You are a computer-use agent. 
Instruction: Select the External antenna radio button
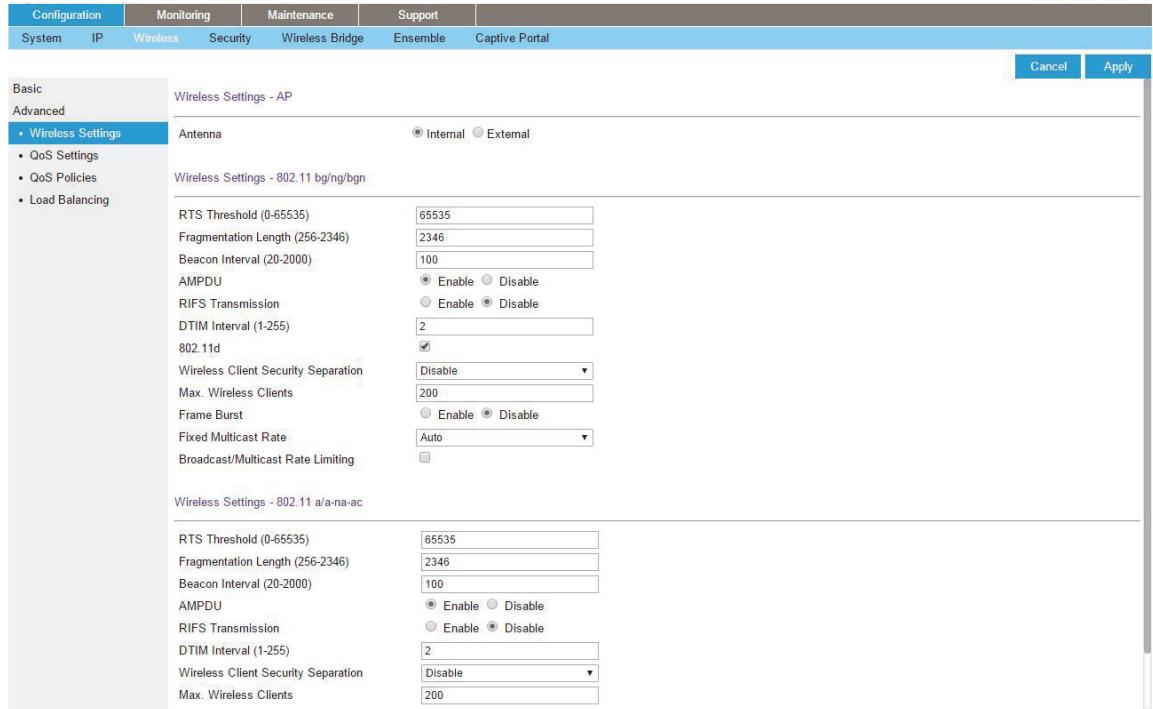pyautogui.click(x=478, y=133)
